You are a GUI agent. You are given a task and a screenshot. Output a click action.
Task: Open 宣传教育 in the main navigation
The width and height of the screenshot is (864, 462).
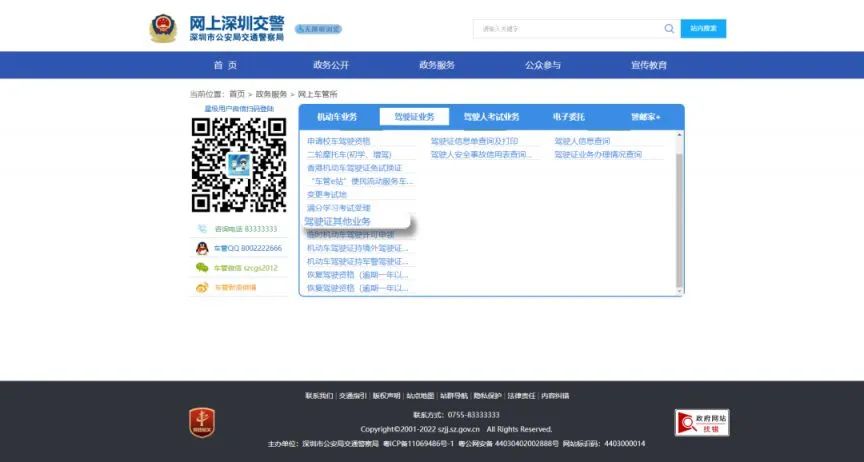(649, 65)
